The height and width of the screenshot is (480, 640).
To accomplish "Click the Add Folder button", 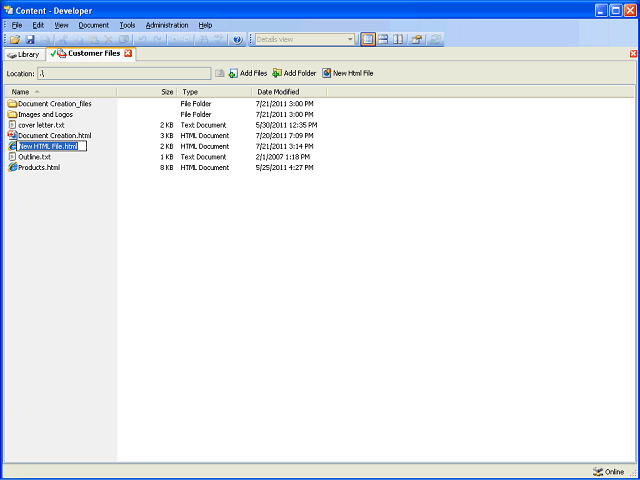I will (x=294, y=73).
